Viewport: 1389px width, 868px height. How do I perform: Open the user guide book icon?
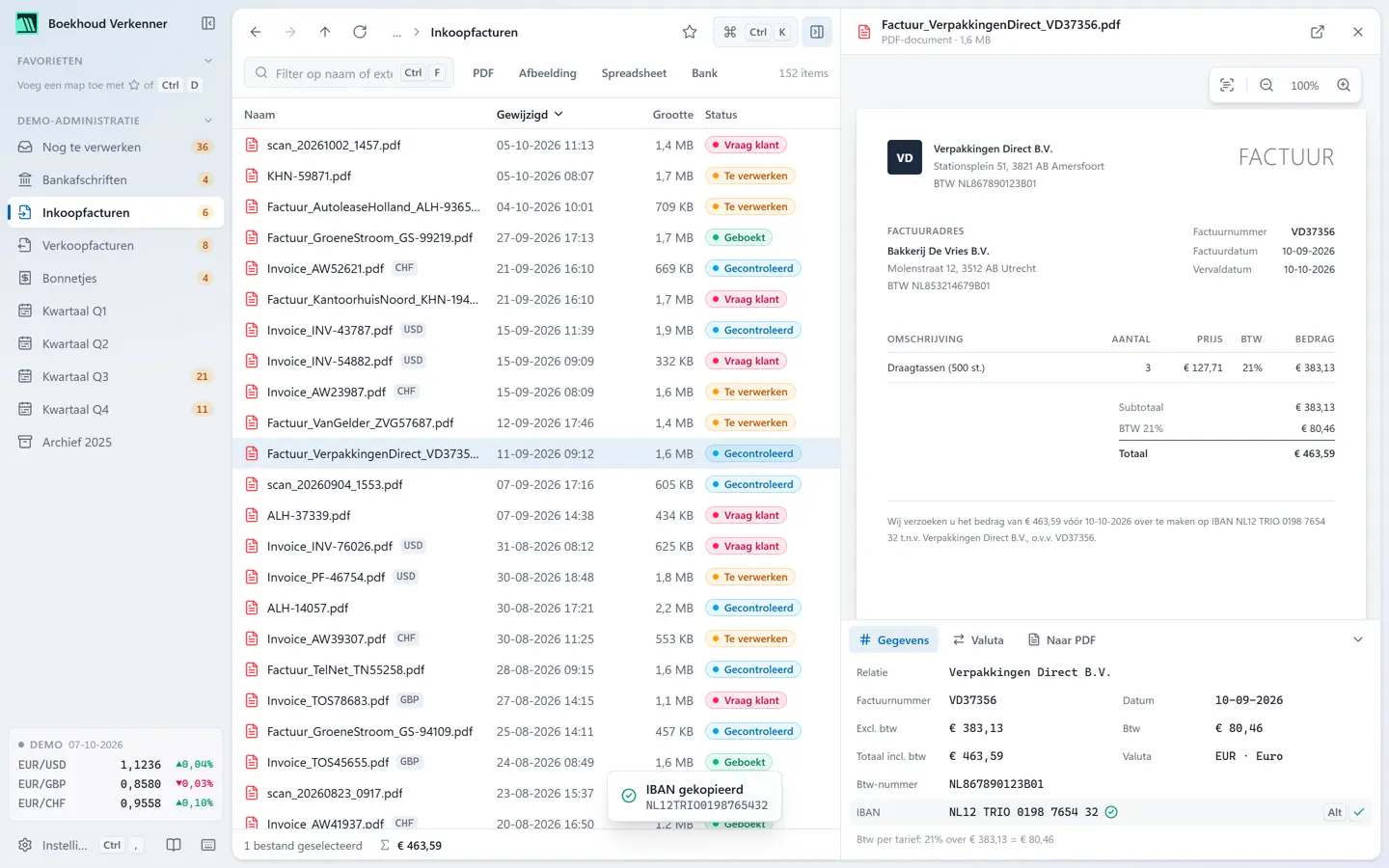point(174,845)
